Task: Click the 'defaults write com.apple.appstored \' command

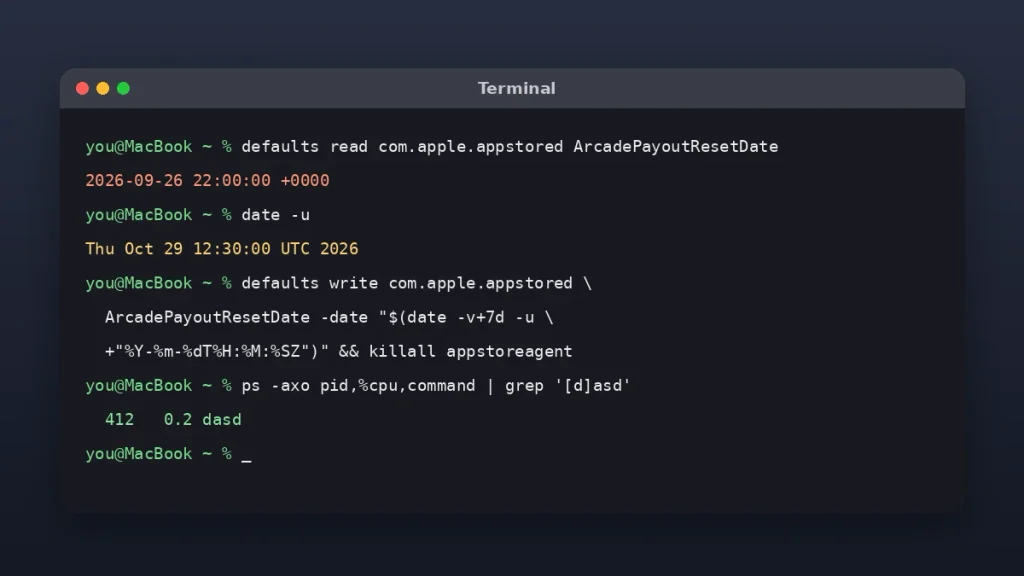Action: pyautogui.click(x=417, y=283)
